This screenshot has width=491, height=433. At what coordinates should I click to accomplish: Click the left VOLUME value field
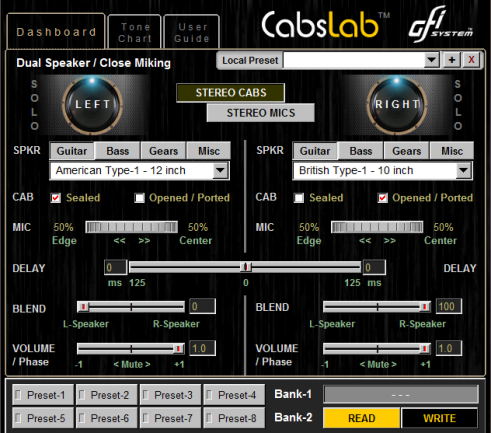(202, 348)
